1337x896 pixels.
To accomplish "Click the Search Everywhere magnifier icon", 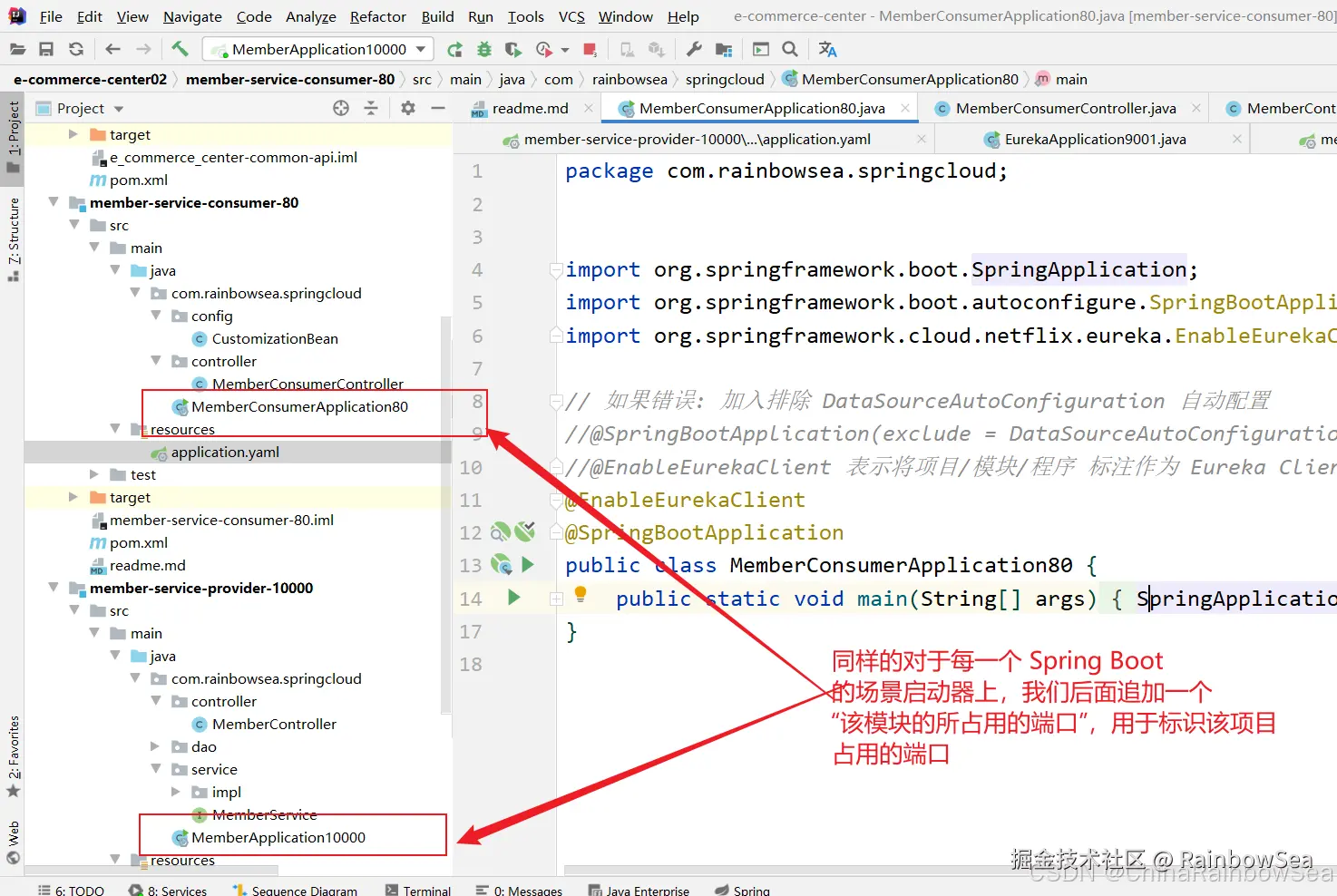I will [x=790, y=49].
